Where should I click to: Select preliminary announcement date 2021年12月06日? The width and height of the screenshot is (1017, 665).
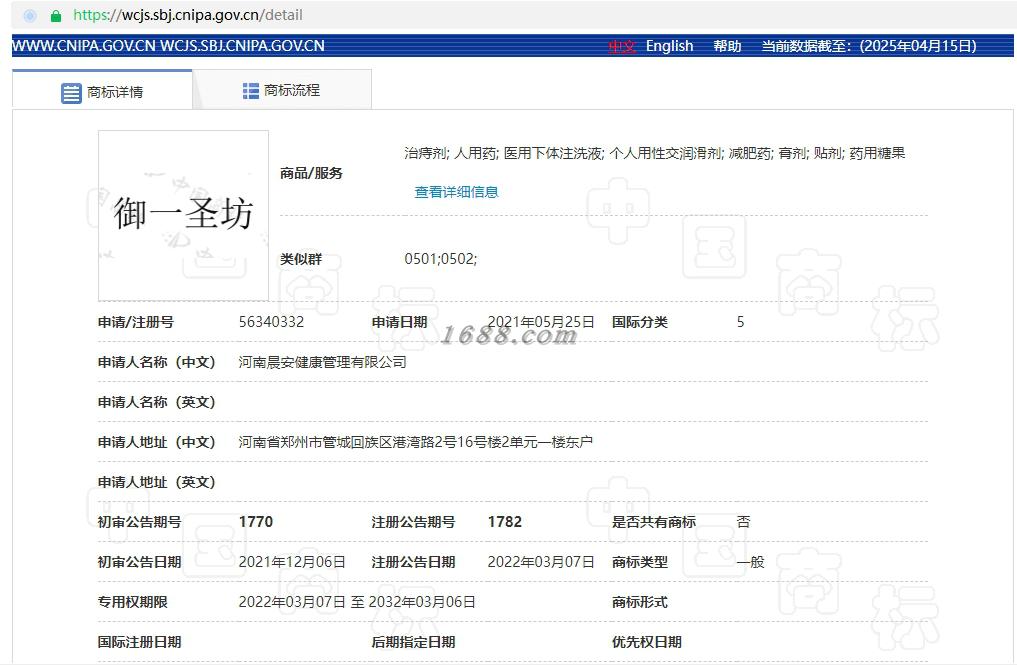point(292,562)
